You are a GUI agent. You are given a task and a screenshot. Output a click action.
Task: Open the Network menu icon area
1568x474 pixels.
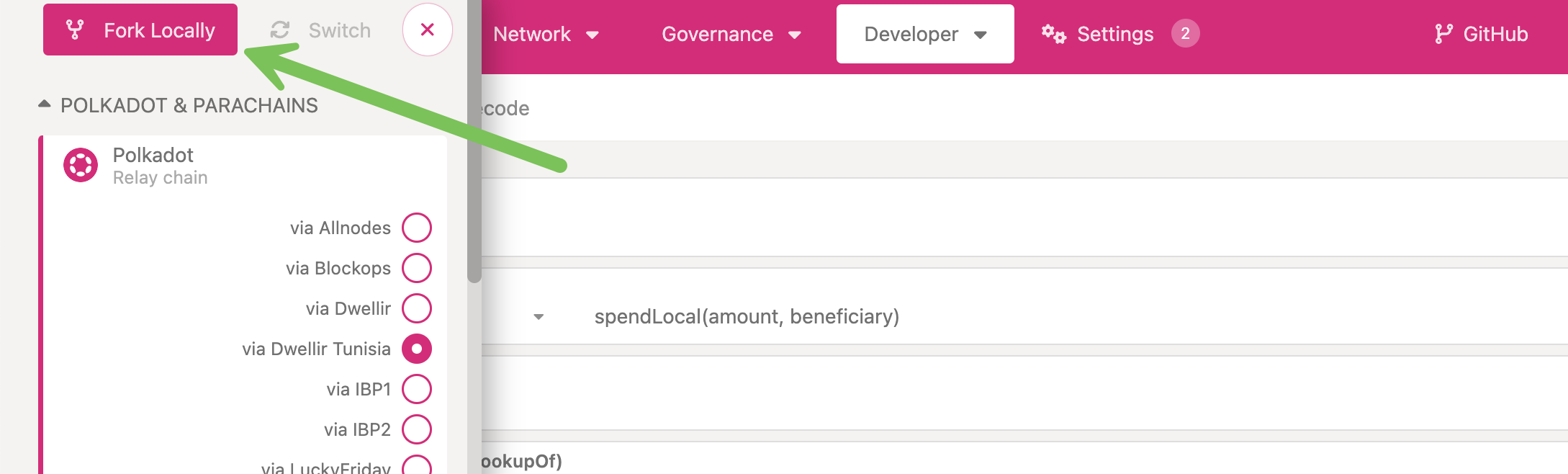coord(592,35)
